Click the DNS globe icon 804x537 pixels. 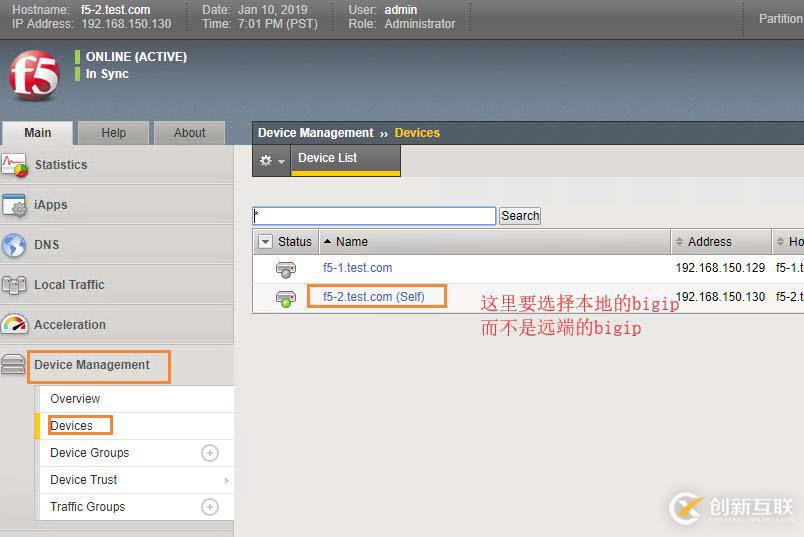click(14, 245)
